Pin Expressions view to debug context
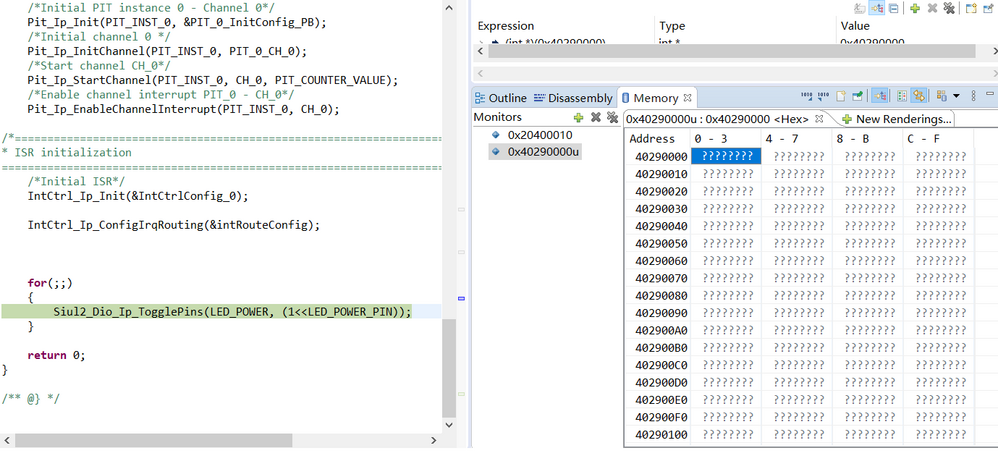 coord(988,8)
